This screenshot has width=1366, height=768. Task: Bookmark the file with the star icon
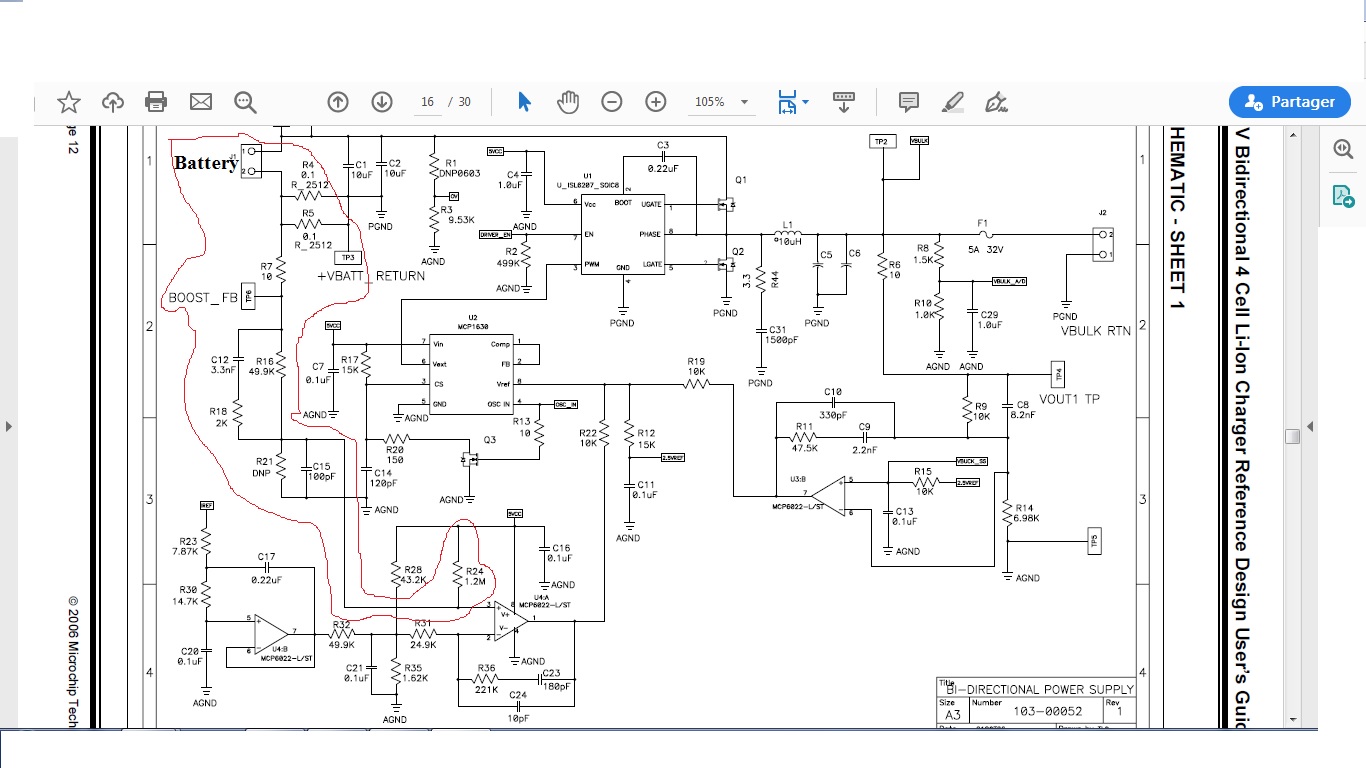pyautogui.click(x=68, y=102)
